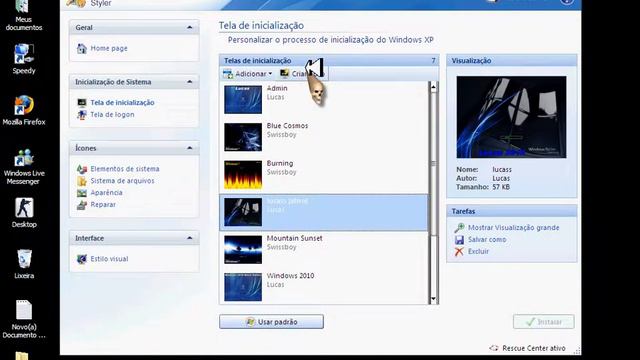Go to Tela de logon

pyautogui.click(x=112, y=115)
